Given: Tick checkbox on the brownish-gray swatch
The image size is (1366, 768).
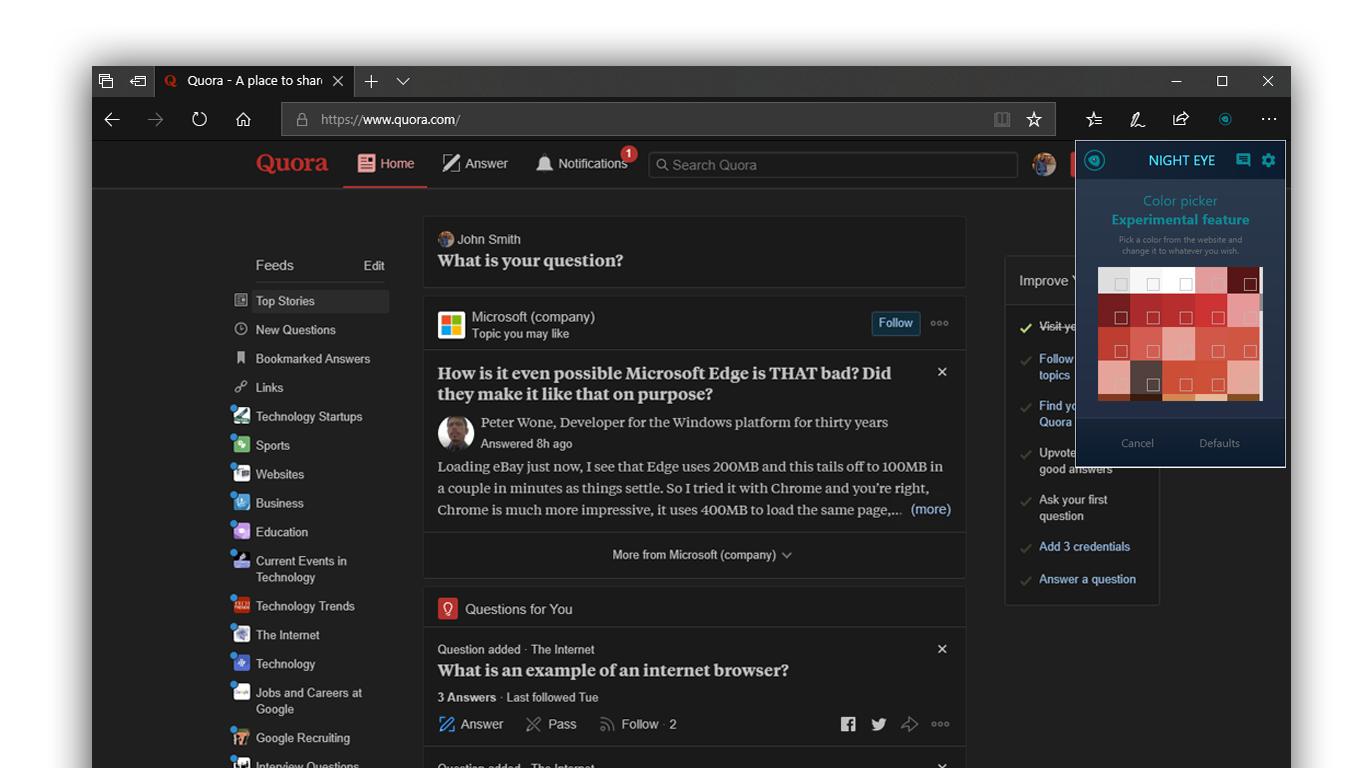Looking at the screenshot, I should tap(1153, 385).
